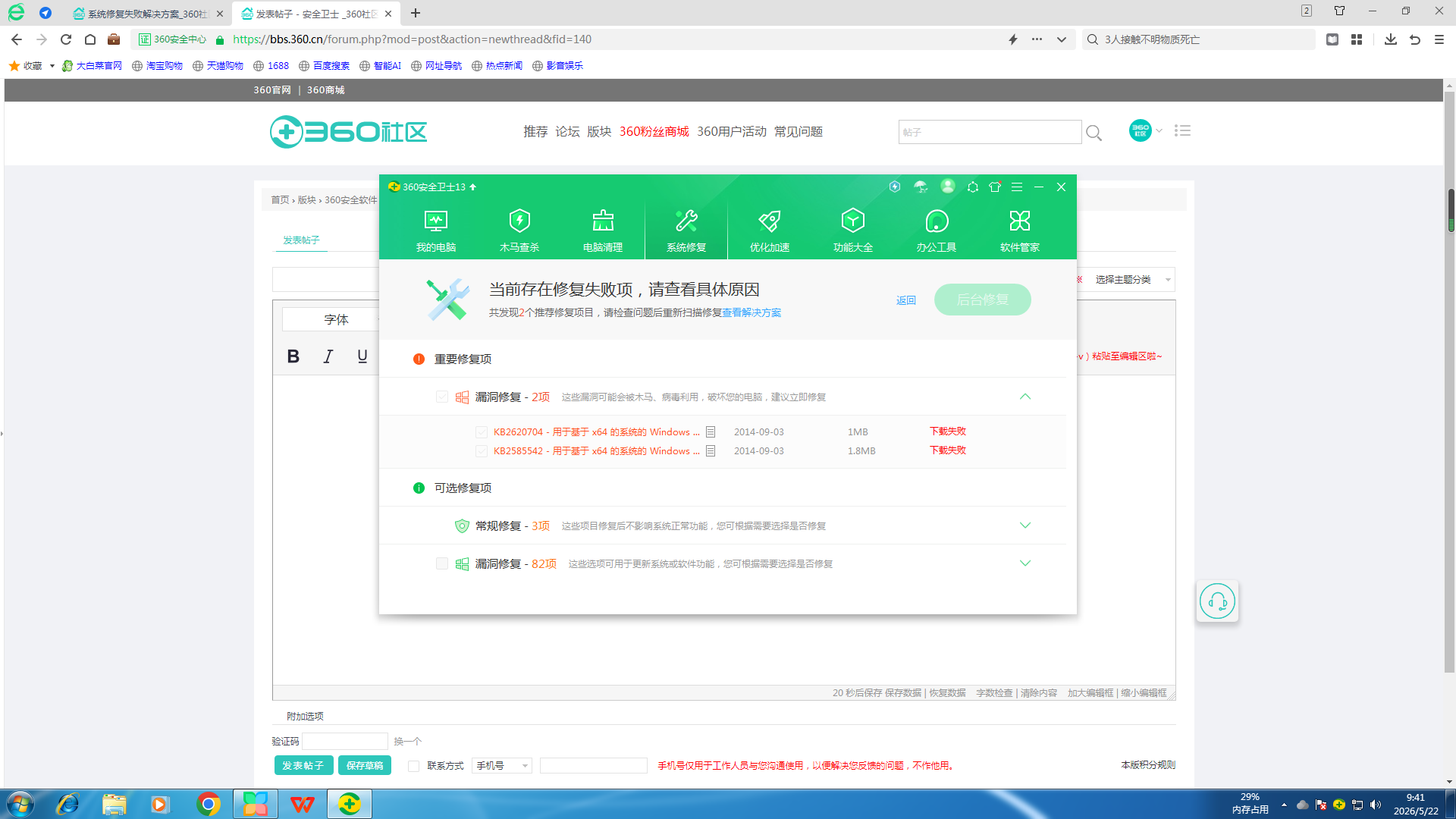Toggle the KB2585542 patch checkbox

pos(482,451)
